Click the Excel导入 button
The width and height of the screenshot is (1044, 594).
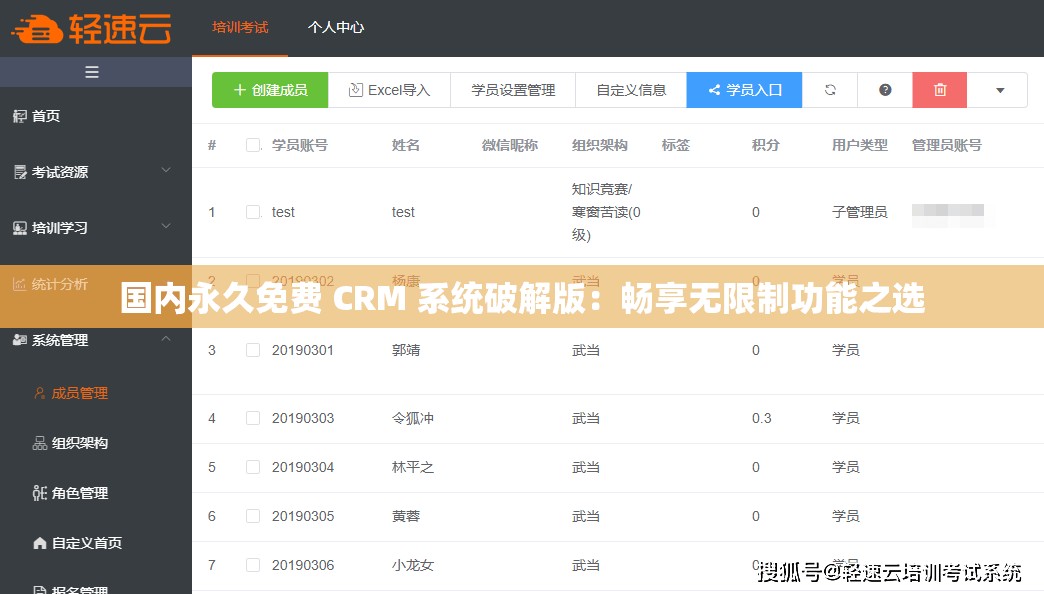389,89
